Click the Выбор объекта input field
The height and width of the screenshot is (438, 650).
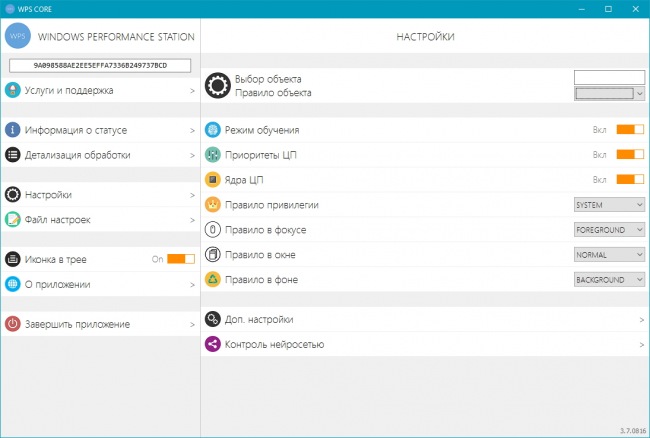[609, 77]
